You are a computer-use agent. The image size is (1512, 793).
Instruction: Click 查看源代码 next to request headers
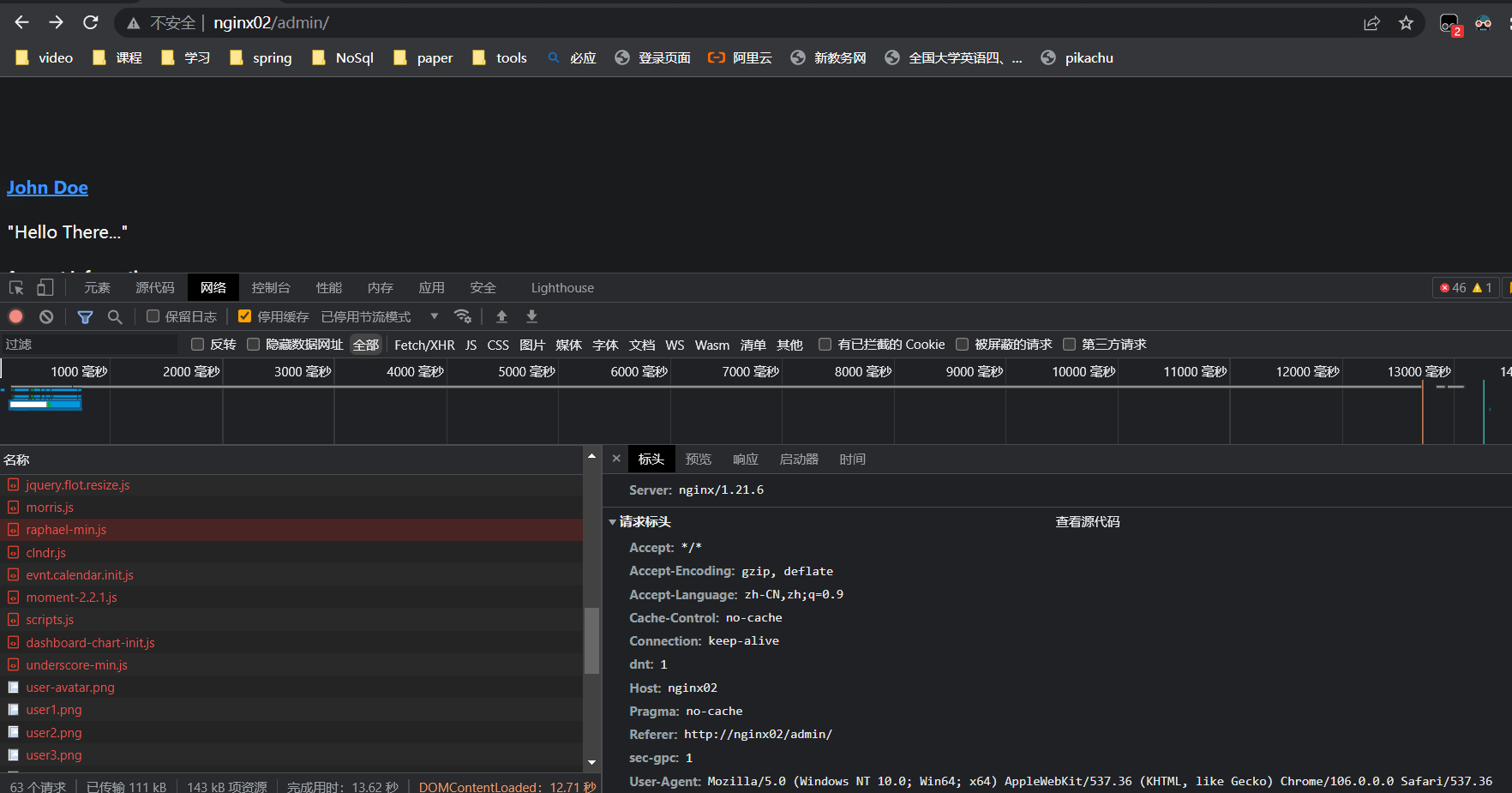1088,521
